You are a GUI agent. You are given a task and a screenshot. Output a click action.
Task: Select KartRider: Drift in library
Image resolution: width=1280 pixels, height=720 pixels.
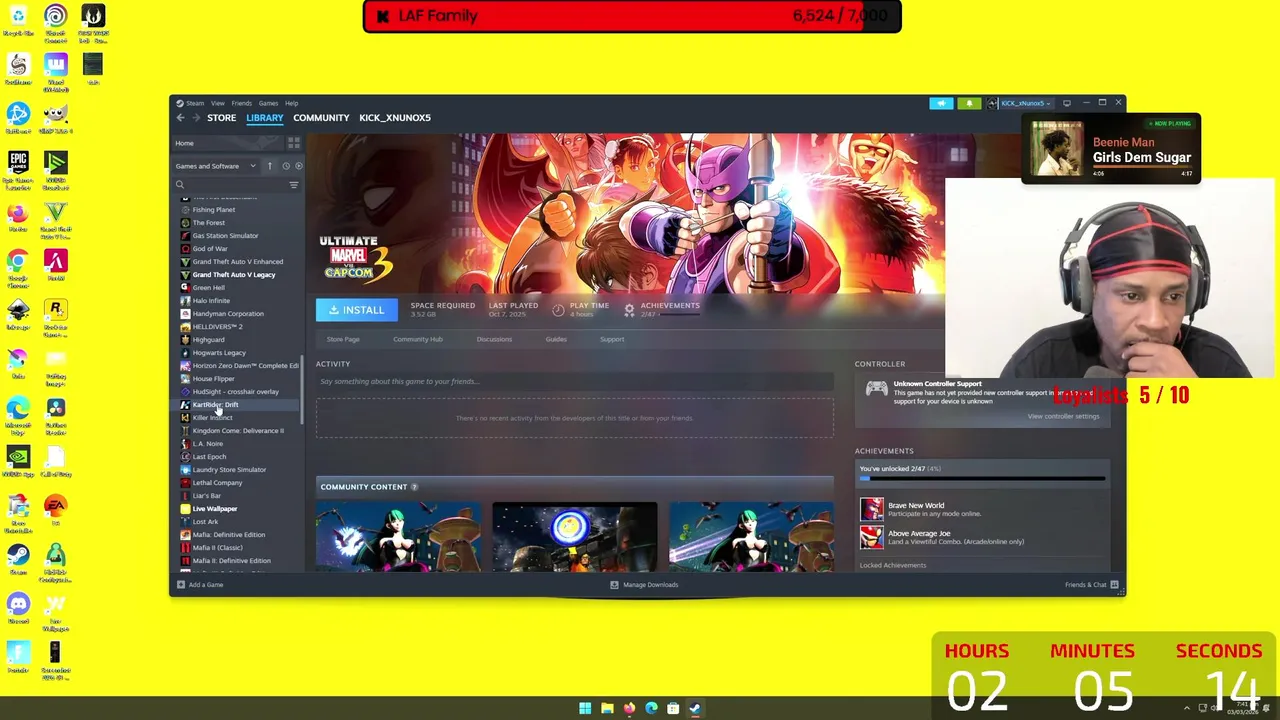click(x=215, y=405)
